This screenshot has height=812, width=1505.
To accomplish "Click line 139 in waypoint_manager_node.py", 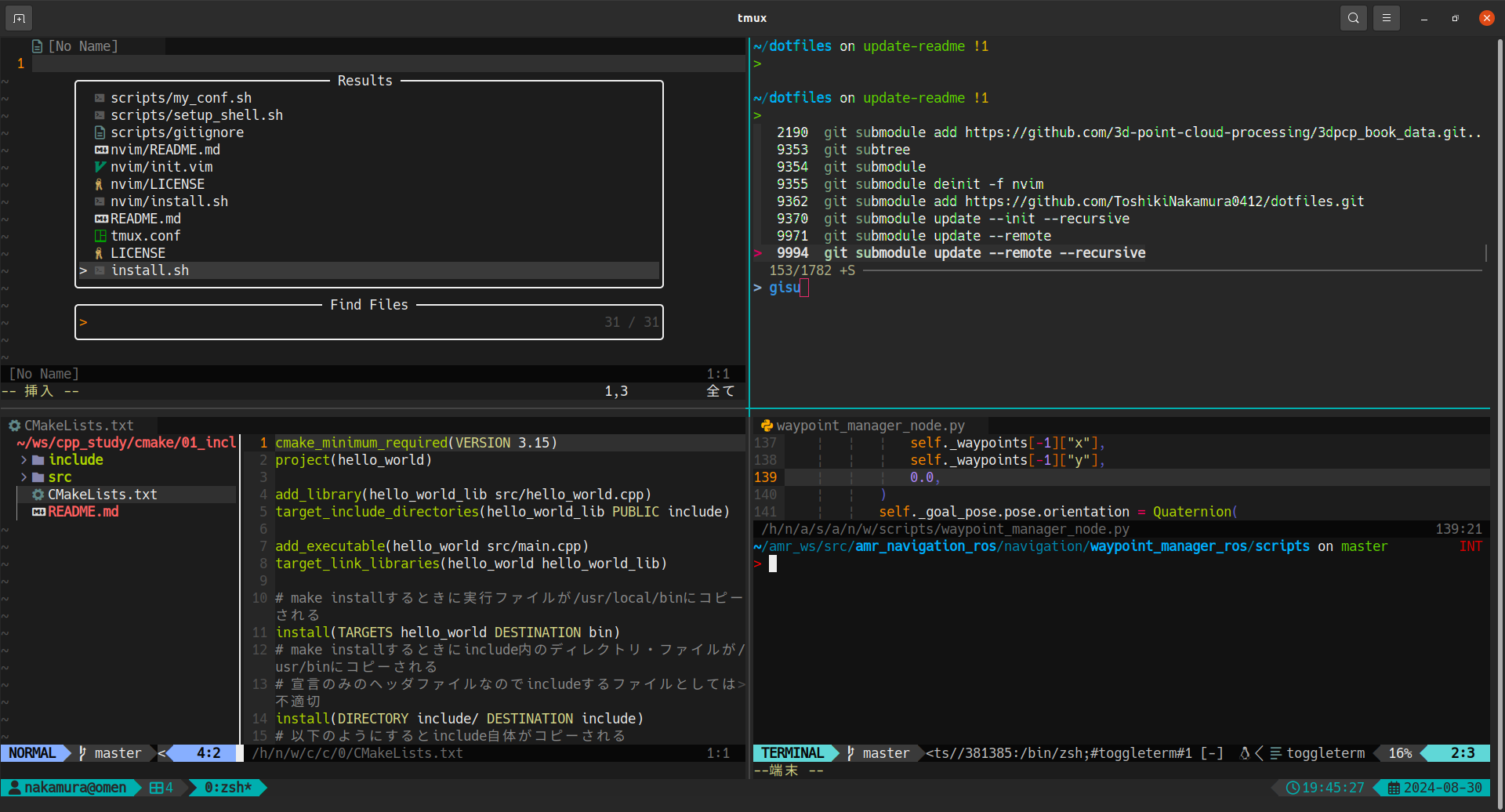I will (x=1121, y=477).
